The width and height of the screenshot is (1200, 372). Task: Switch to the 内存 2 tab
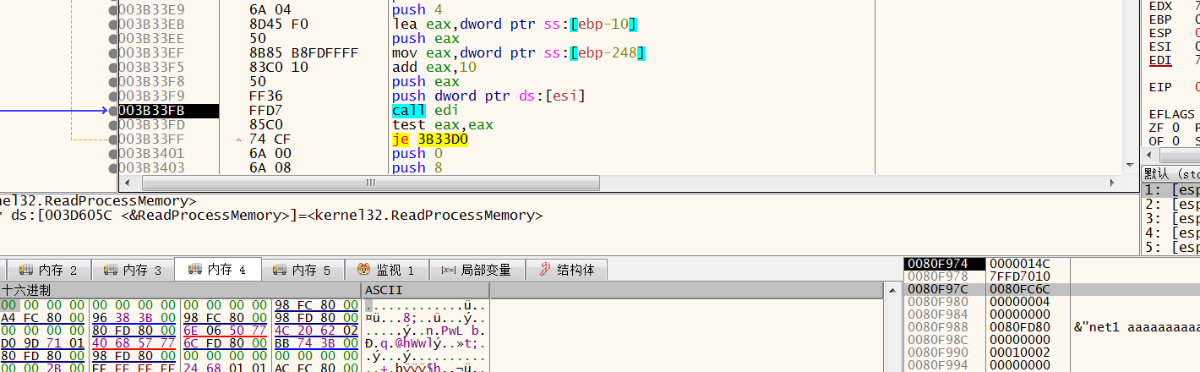pyautogui.click(x=49, y=270)
